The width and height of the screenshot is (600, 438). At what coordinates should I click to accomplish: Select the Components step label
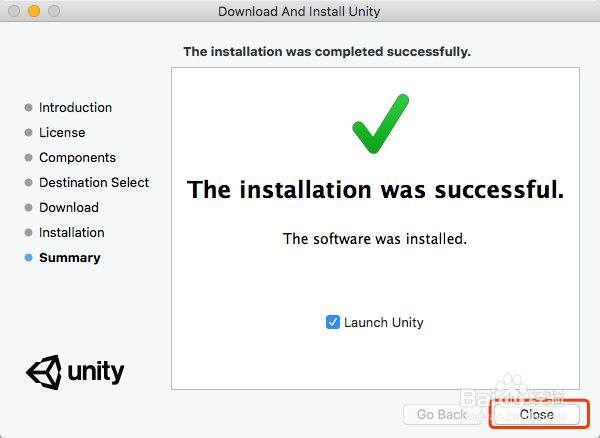(x=77, y=158)
